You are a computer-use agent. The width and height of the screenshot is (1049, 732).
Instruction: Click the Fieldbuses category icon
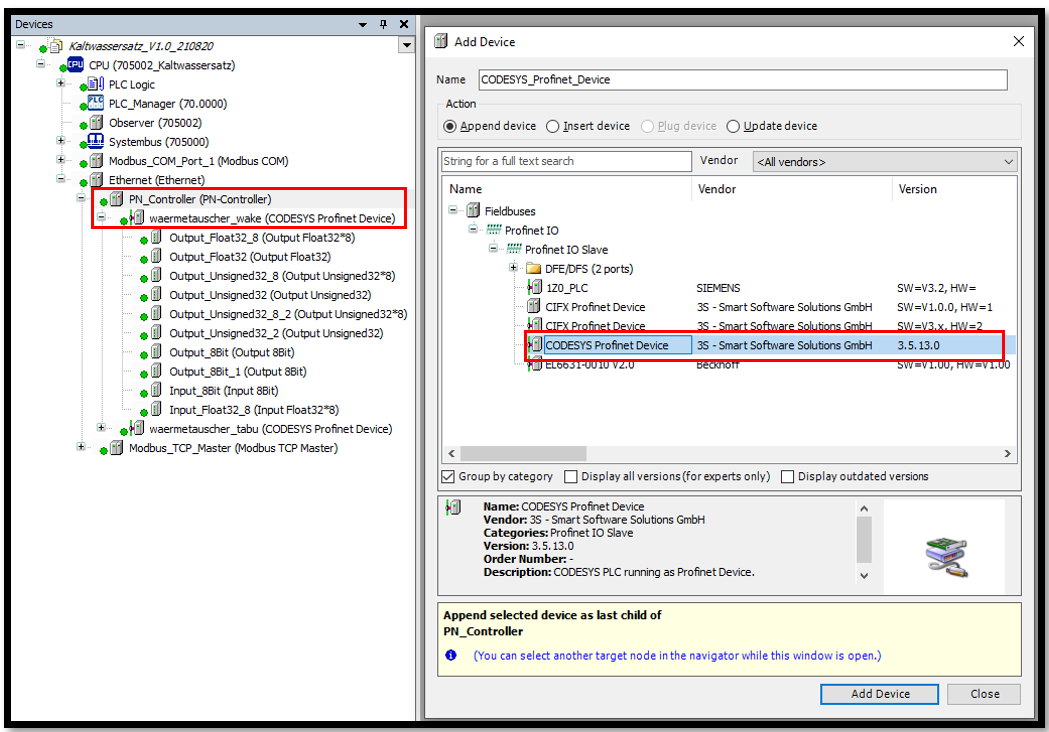(x=473, y=211)
